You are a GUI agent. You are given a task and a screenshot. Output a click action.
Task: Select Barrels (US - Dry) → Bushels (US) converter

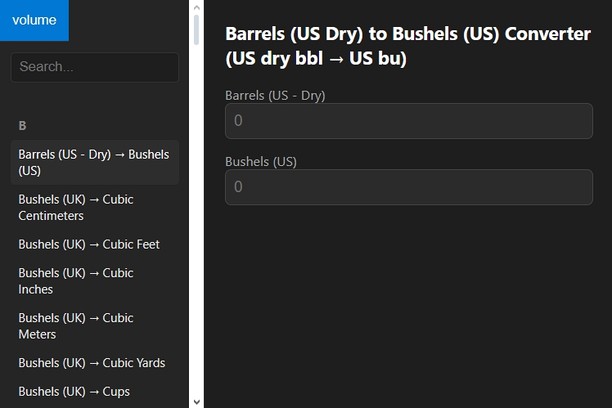point(94,162)
